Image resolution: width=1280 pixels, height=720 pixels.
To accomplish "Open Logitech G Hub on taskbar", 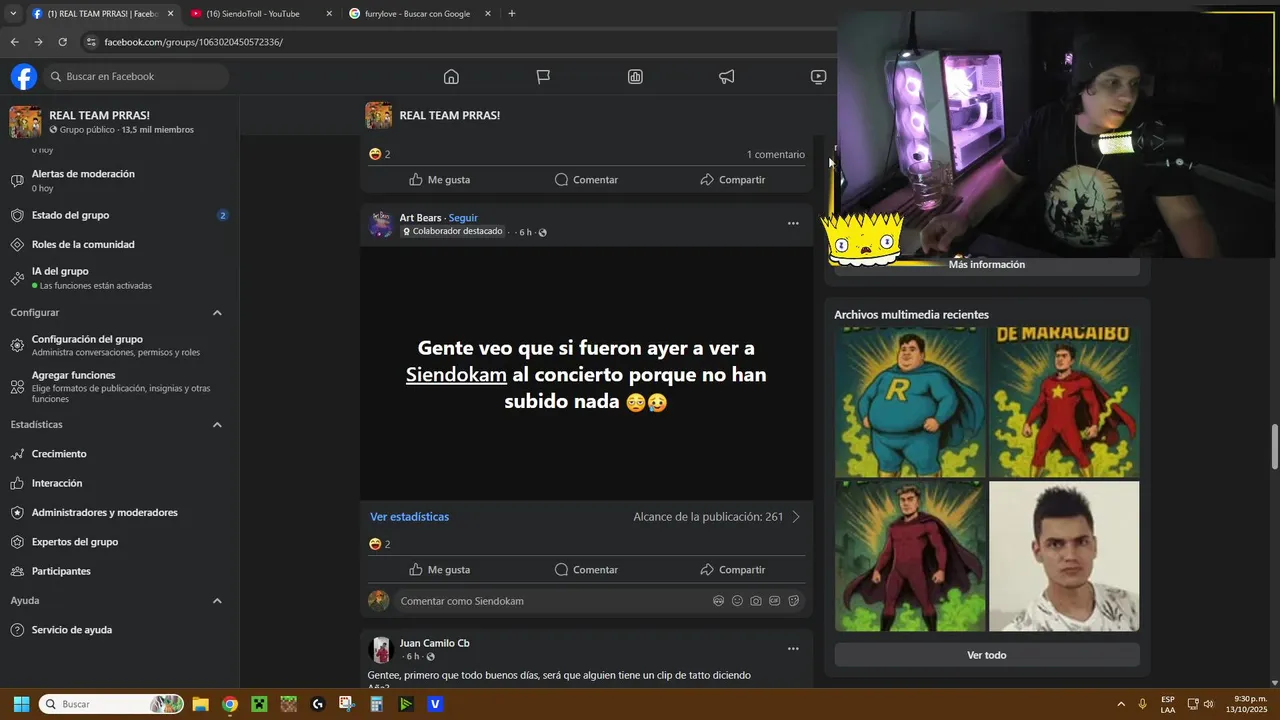I will tap(318, 704).
